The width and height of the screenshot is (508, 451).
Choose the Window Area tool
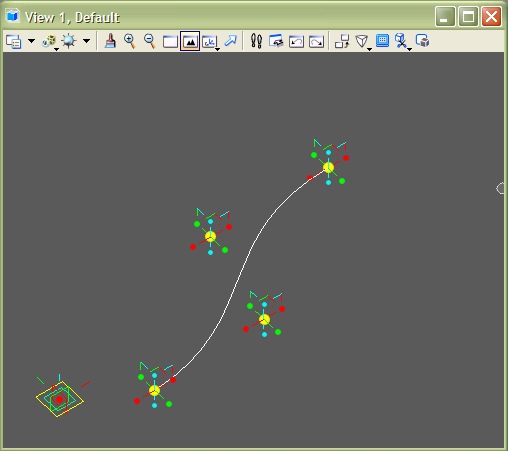pos(170,42)
